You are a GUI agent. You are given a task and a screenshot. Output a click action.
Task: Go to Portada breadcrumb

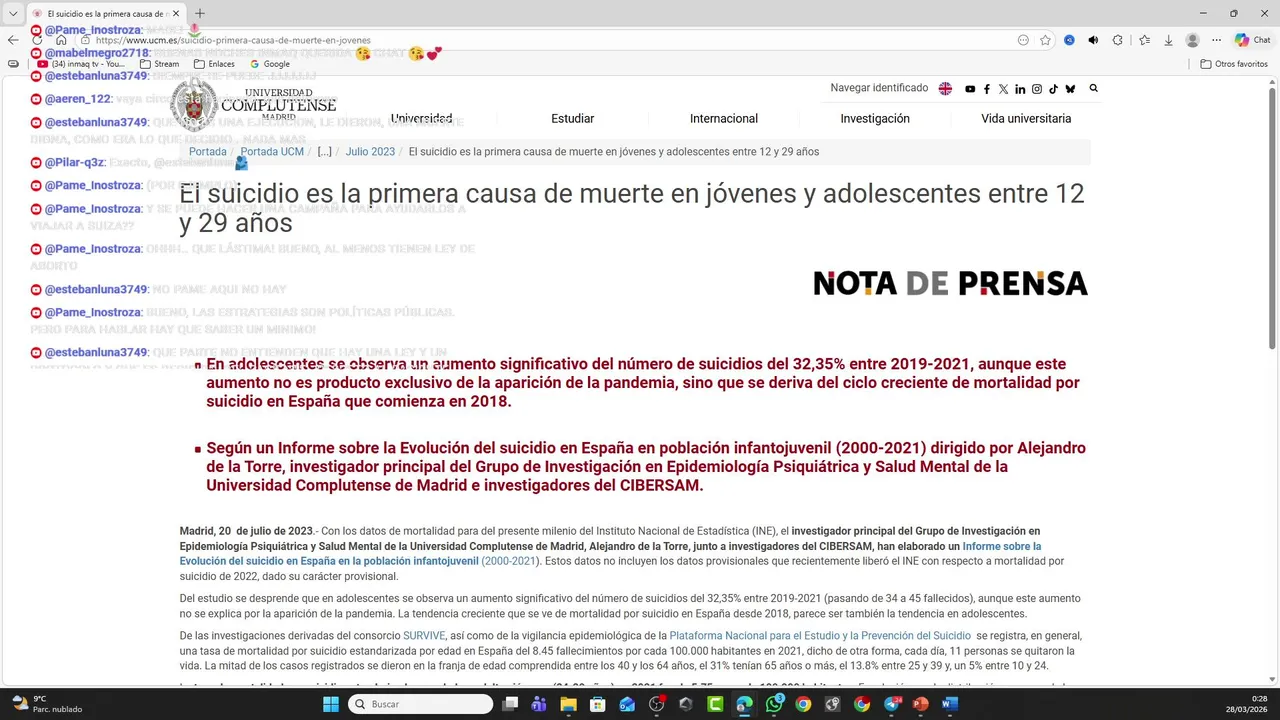click(208, 152)
